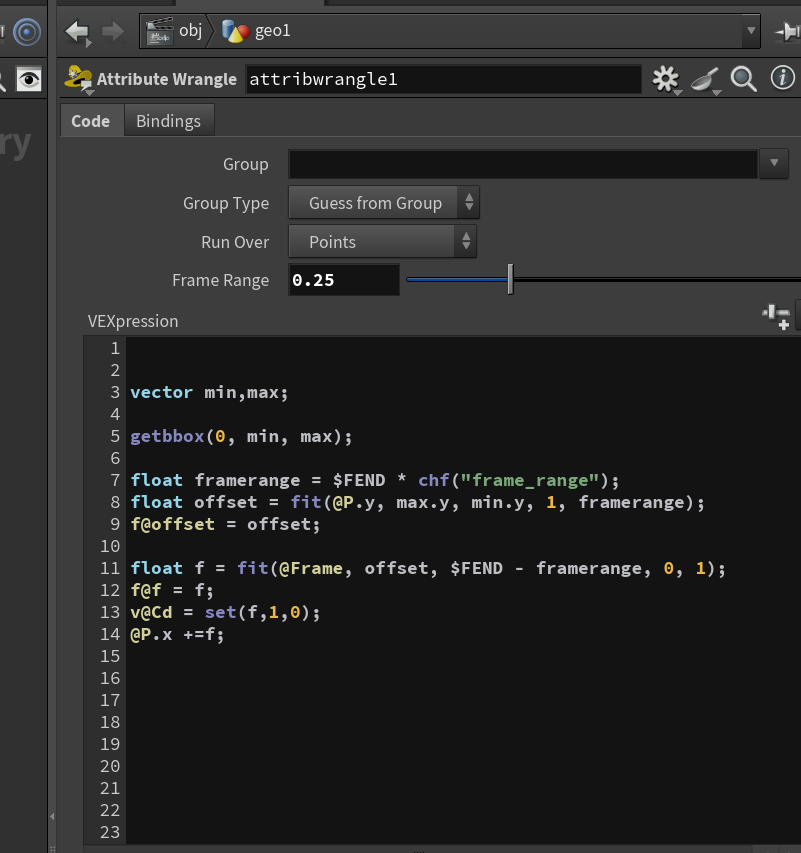The height and width of the screenshot is (853, 801).
Task: Open the Run Over Points dropdown
Action: click(x=383, y=242)
